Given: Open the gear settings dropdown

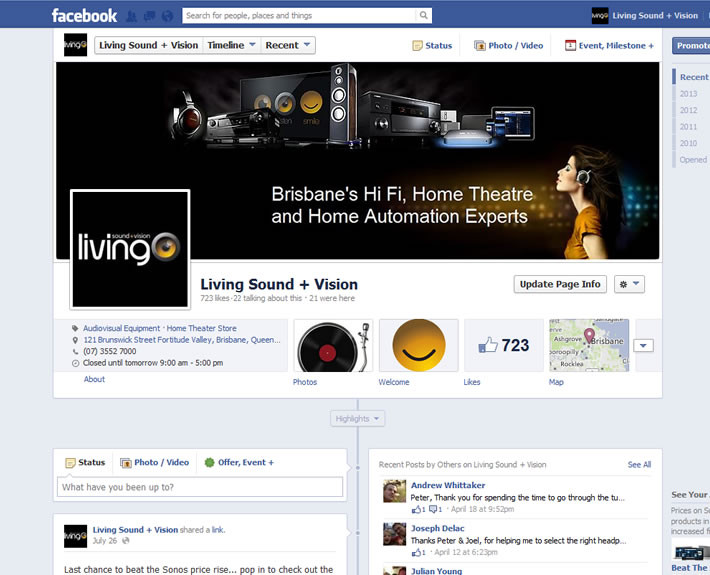Looking at the screenshot, I should [x=629, y=284].
